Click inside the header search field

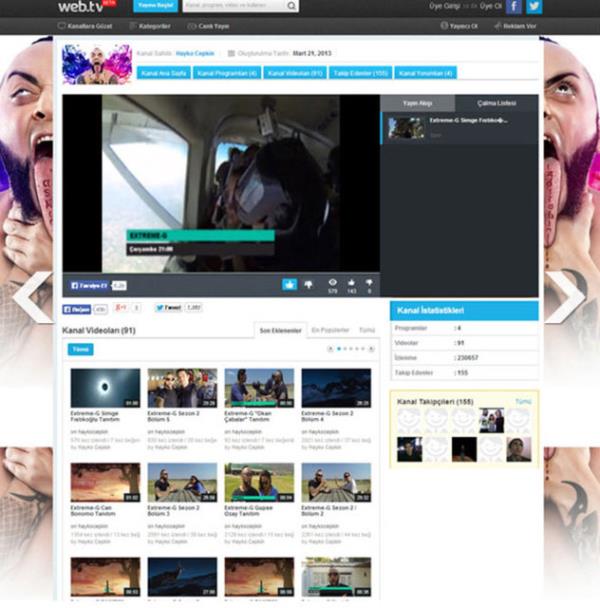[235, 6]
